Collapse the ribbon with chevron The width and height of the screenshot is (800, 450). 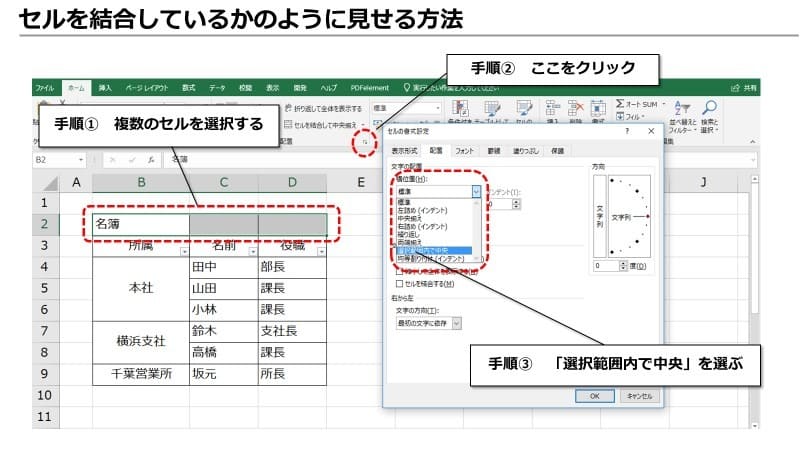pos(753,142)
